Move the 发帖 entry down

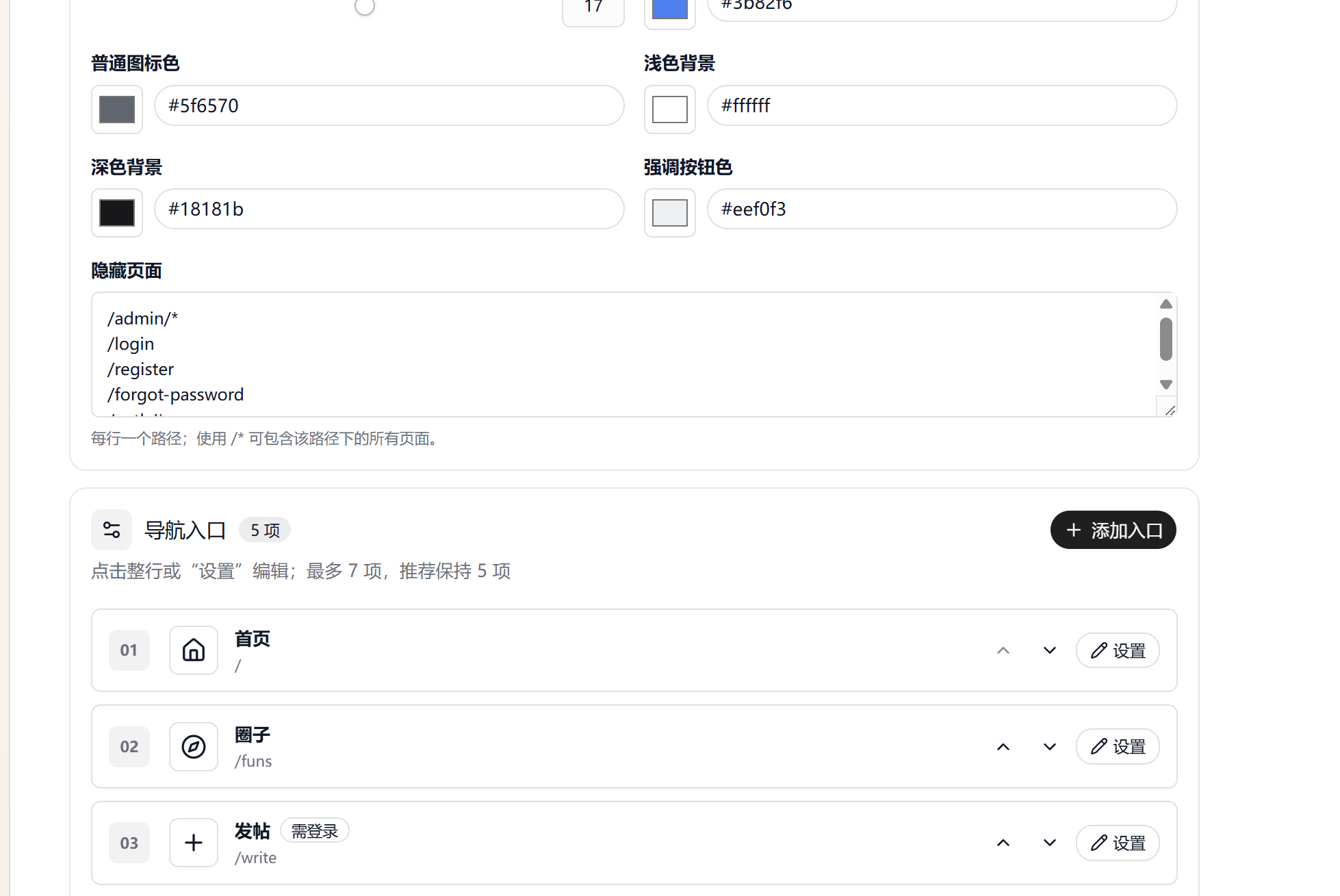(1050, 843)
